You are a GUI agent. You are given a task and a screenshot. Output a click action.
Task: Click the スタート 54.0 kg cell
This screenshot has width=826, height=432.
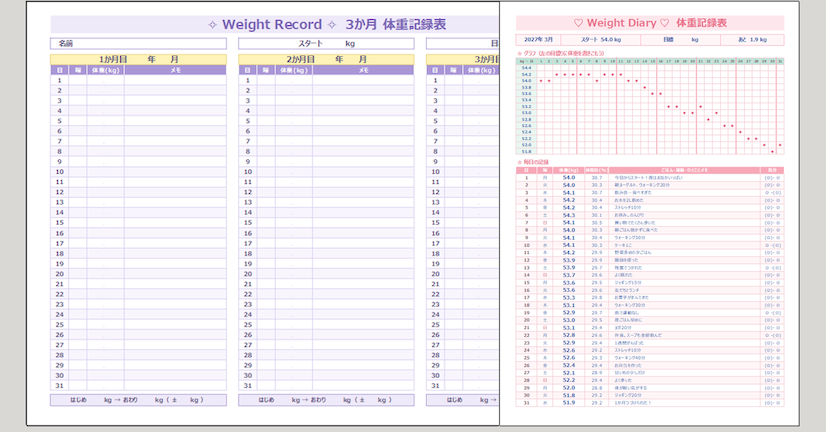(x=601, y=40)
